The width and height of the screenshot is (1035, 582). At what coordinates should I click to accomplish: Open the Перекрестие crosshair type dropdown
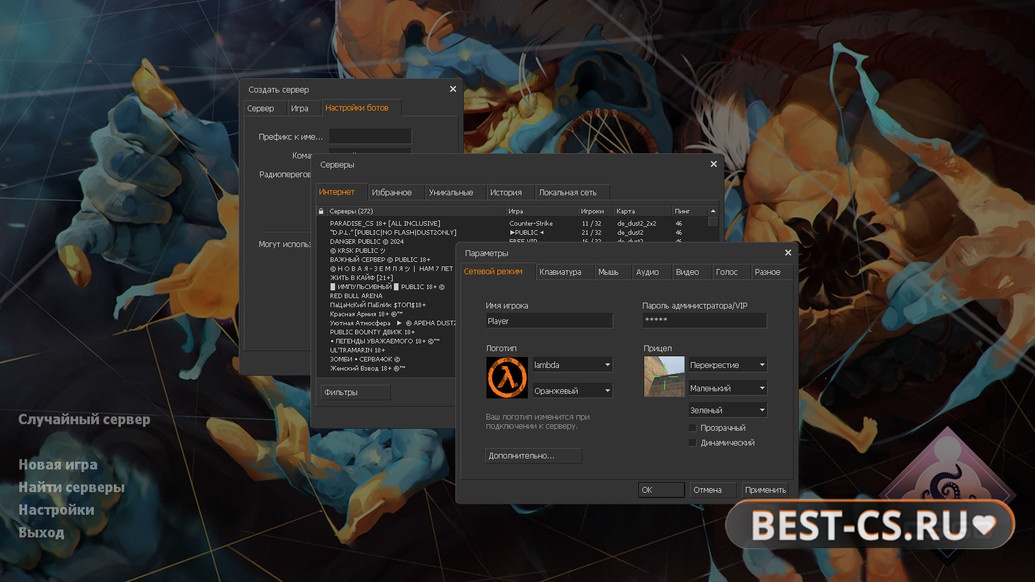click(x=727, y=365)
